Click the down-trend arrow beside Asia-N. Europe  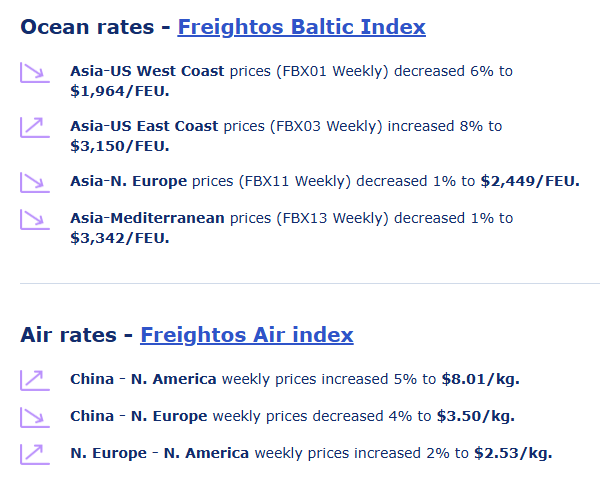(34, 182)
